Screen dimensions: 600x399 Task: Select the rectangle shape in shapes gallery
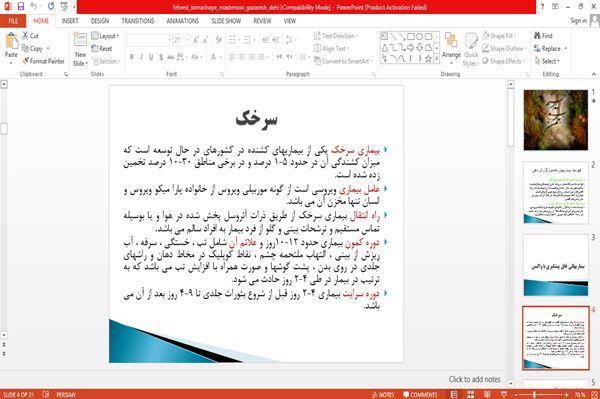[x=411, y=37]
